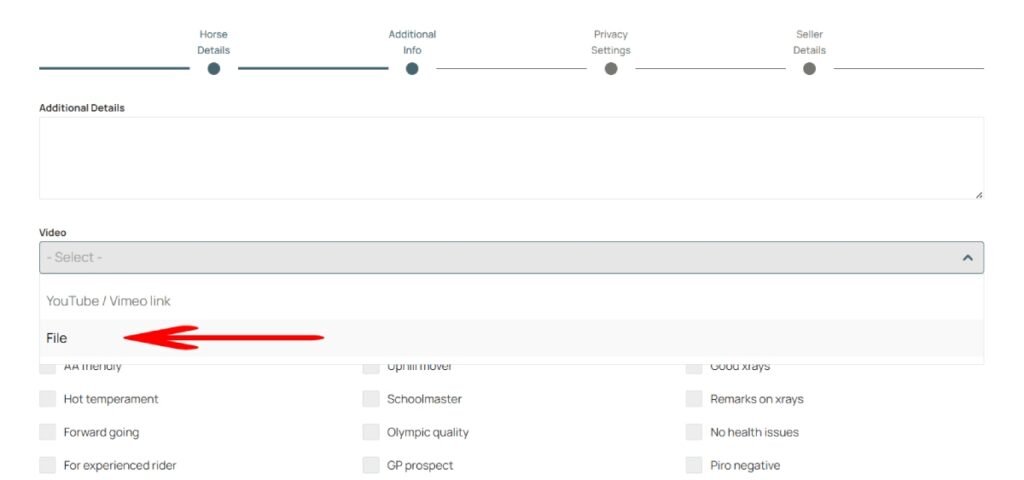Click the Additional Info step circle
Viewport: 1024px width, 480px height.
click(x=412, y=69)
